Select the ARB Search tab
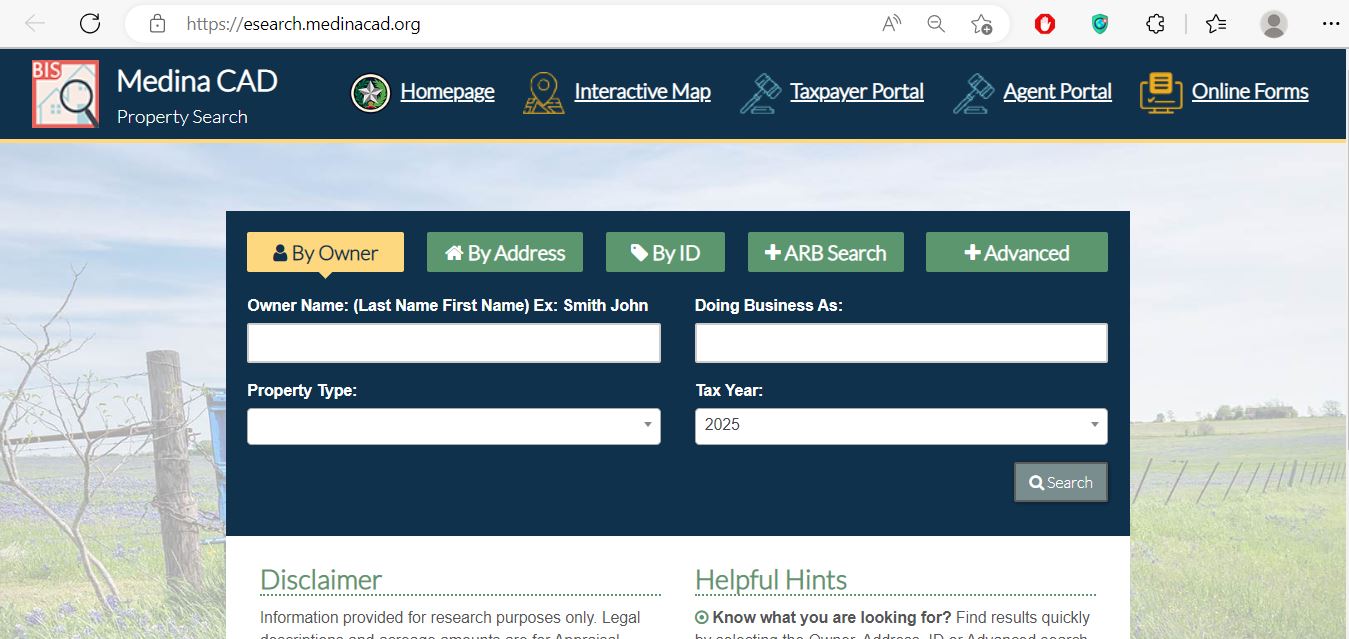Viewport: 1349px width, 639px height. point(825,253)
